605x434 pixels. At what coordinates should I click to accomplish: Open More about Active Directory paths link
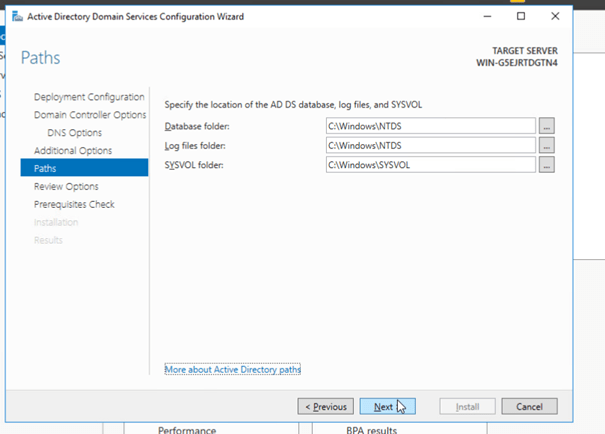click(232, 370)
